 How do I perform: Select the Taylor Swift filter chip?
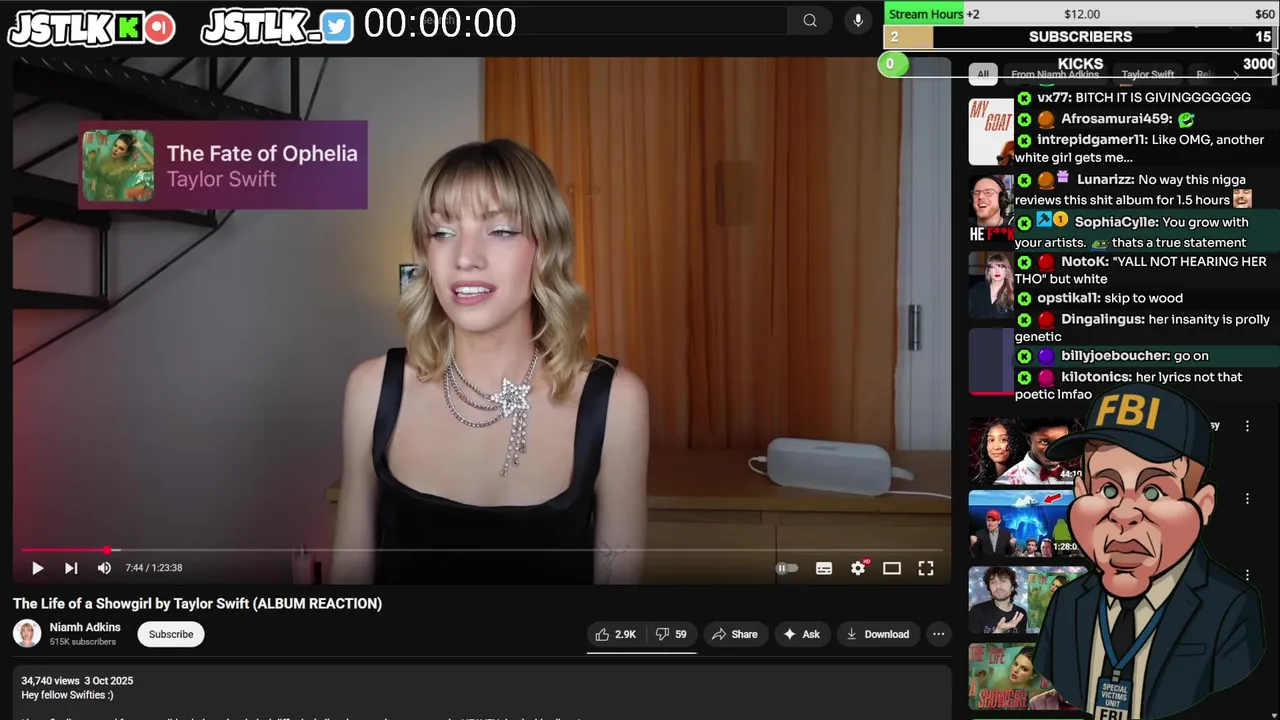point(1147,74)
